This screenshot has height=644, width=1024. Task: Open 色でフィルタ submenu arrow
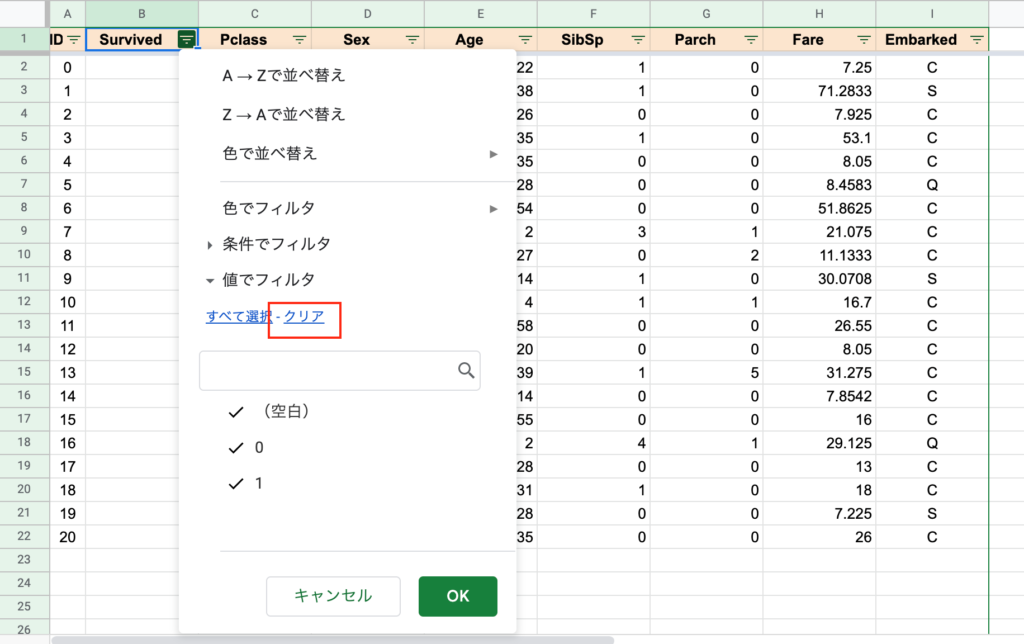[x=494, y=209]
